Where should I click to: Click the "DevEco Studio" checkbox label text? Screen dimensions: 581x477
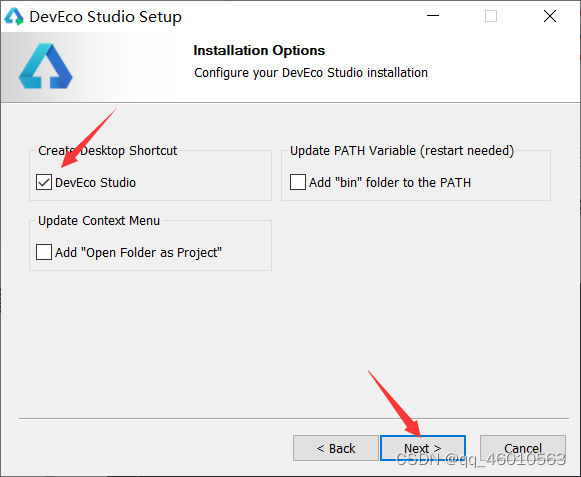coord(96,183)
